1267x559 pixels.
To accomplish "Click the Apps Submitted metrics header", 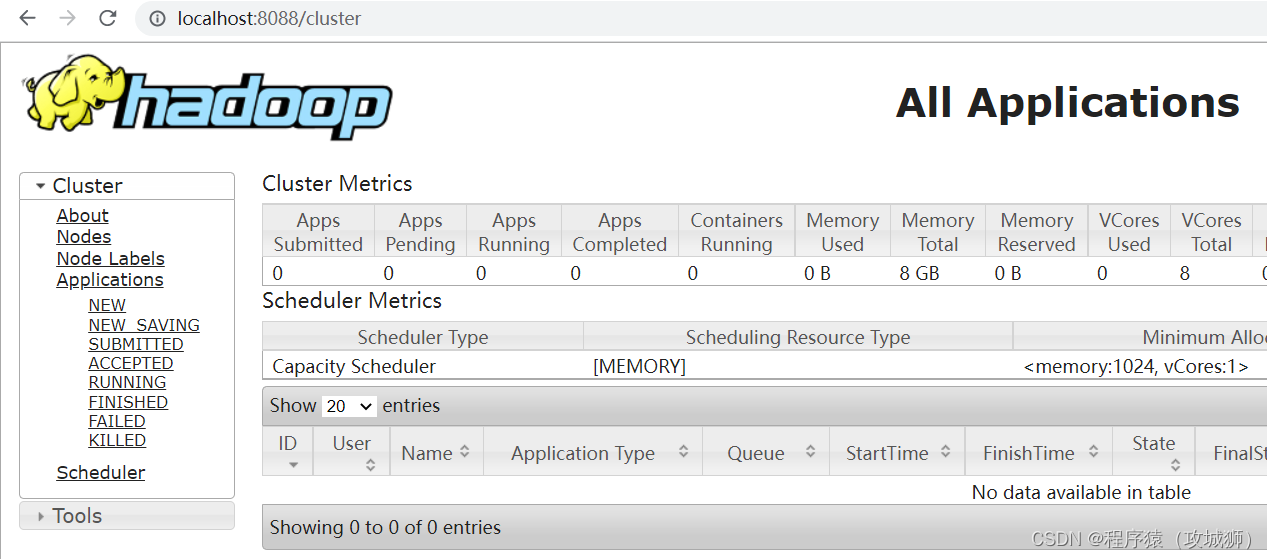I will 318,232.
